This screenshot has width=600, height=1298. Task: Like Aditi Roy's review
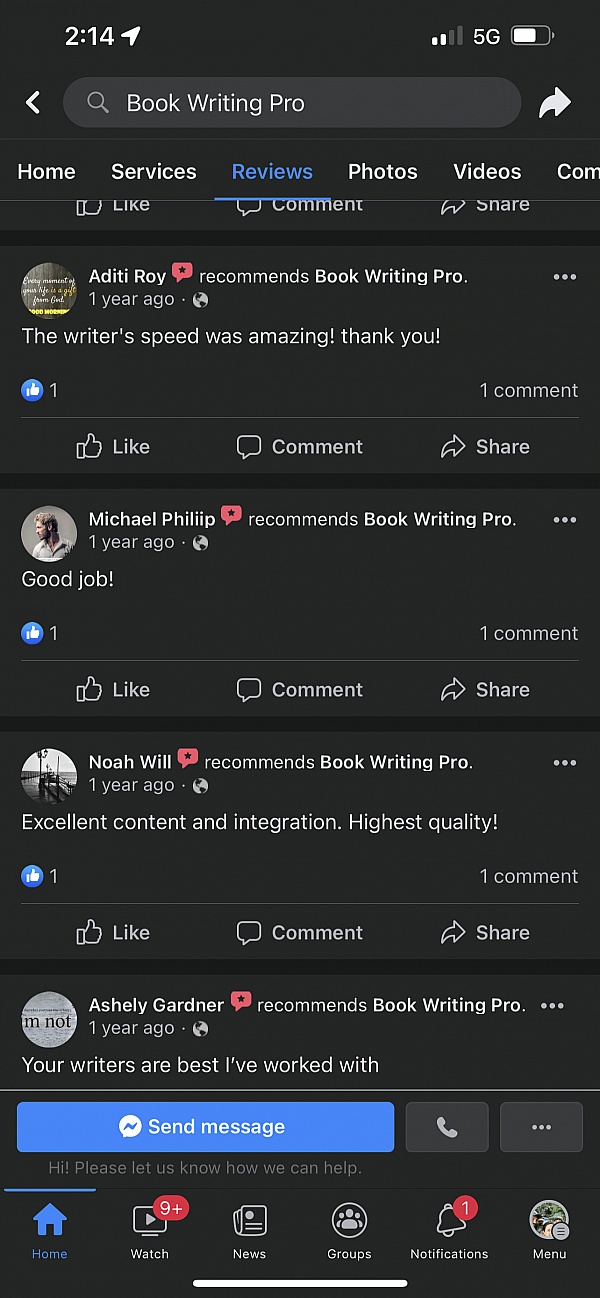pos(113,447)
